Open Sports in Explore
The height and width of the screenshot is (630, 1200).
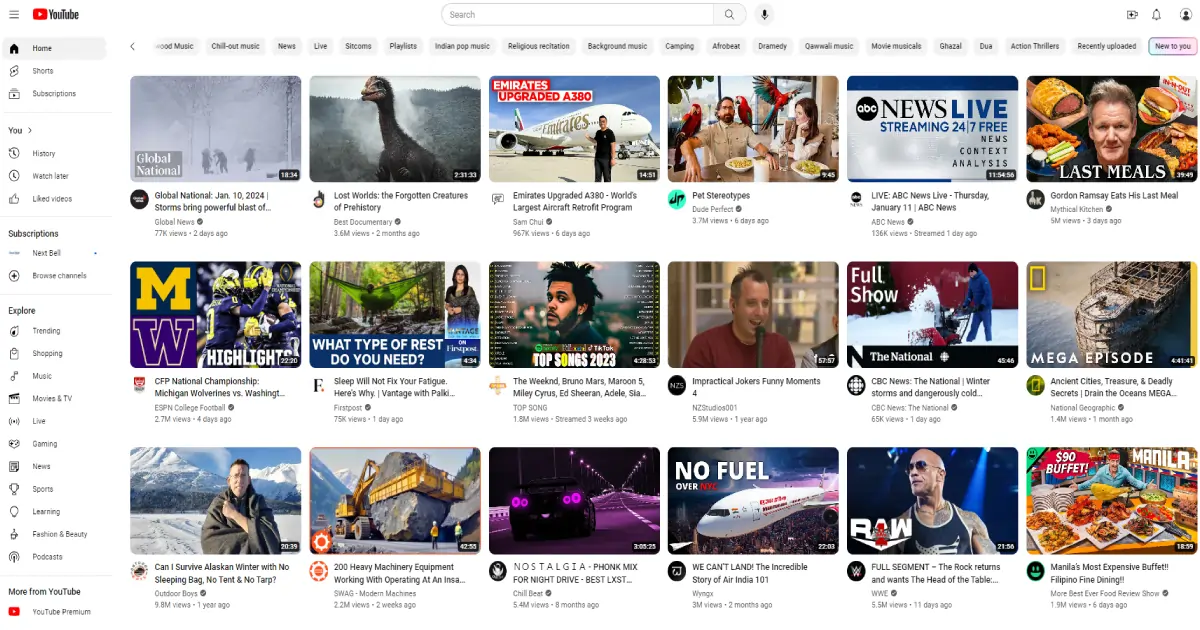point(53,489)
